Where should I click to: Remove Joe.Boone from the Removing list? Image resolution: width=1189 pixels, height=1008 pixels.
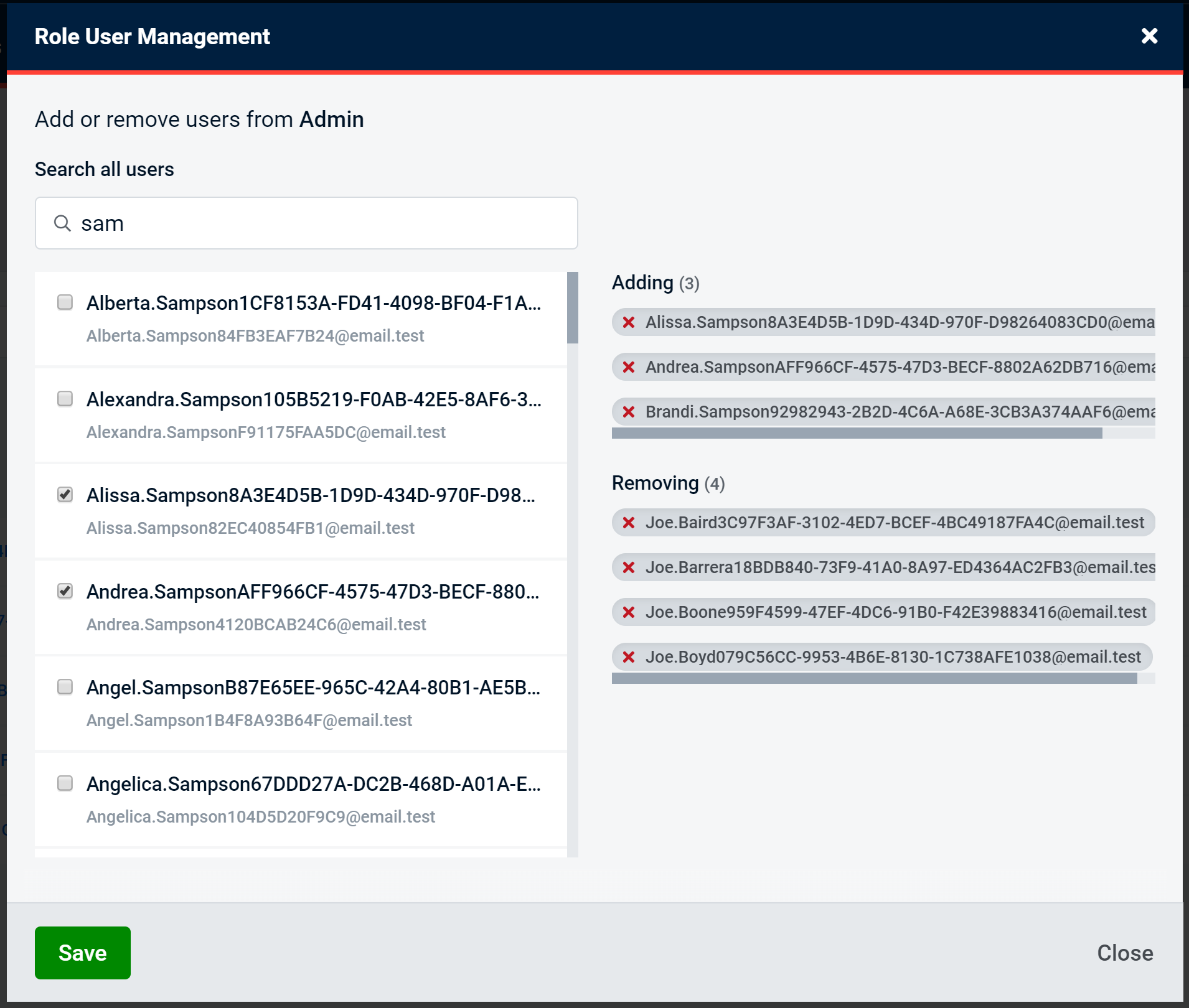(x=627, y=612)
